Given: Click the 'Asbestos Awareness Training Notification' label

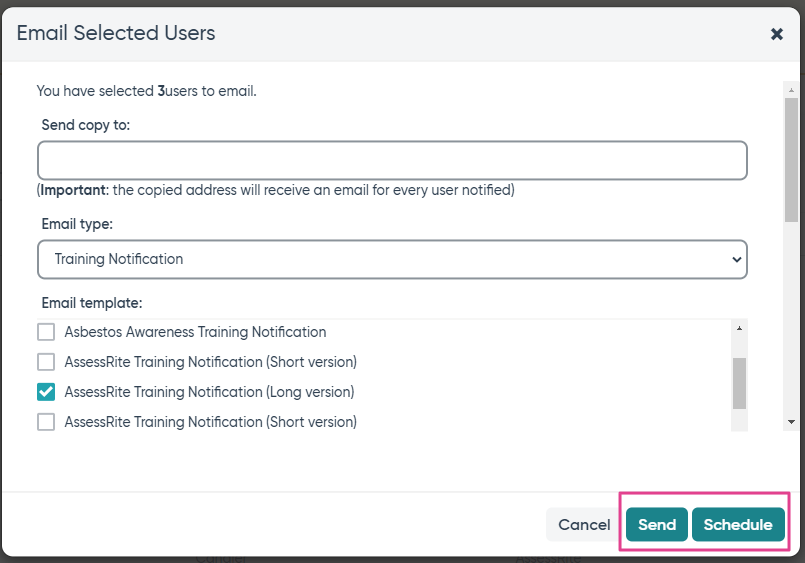Looking at the screenshot, I should click(x=195, y=332).
